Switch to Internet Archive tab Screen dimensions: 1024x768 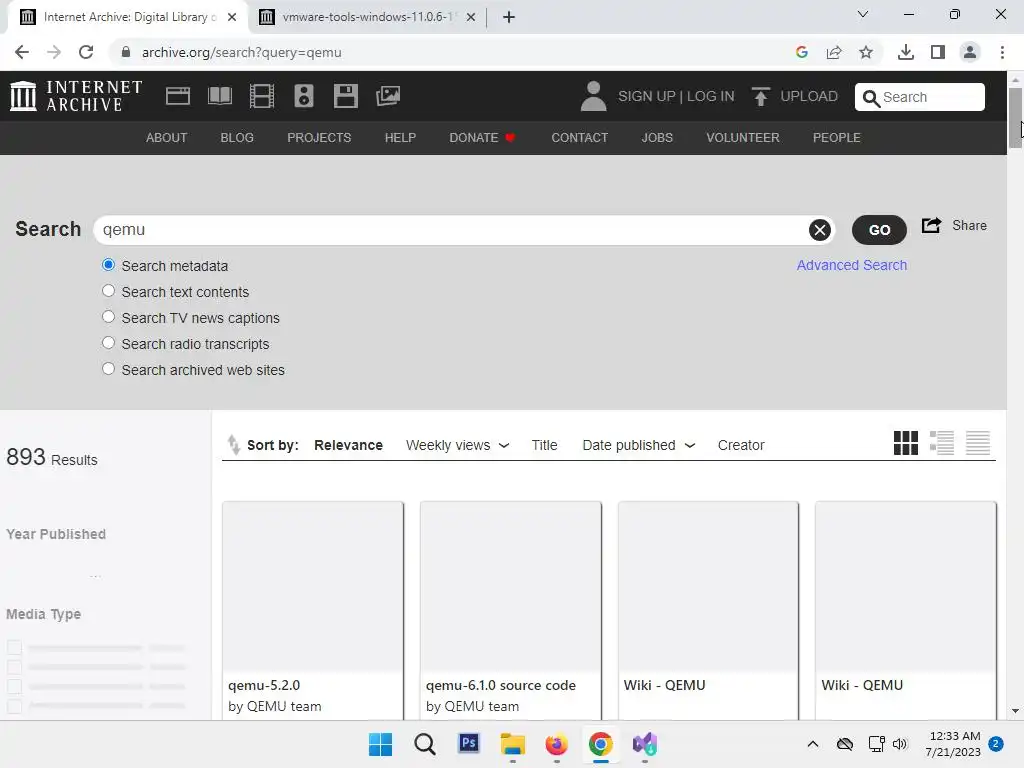[128, 17]
